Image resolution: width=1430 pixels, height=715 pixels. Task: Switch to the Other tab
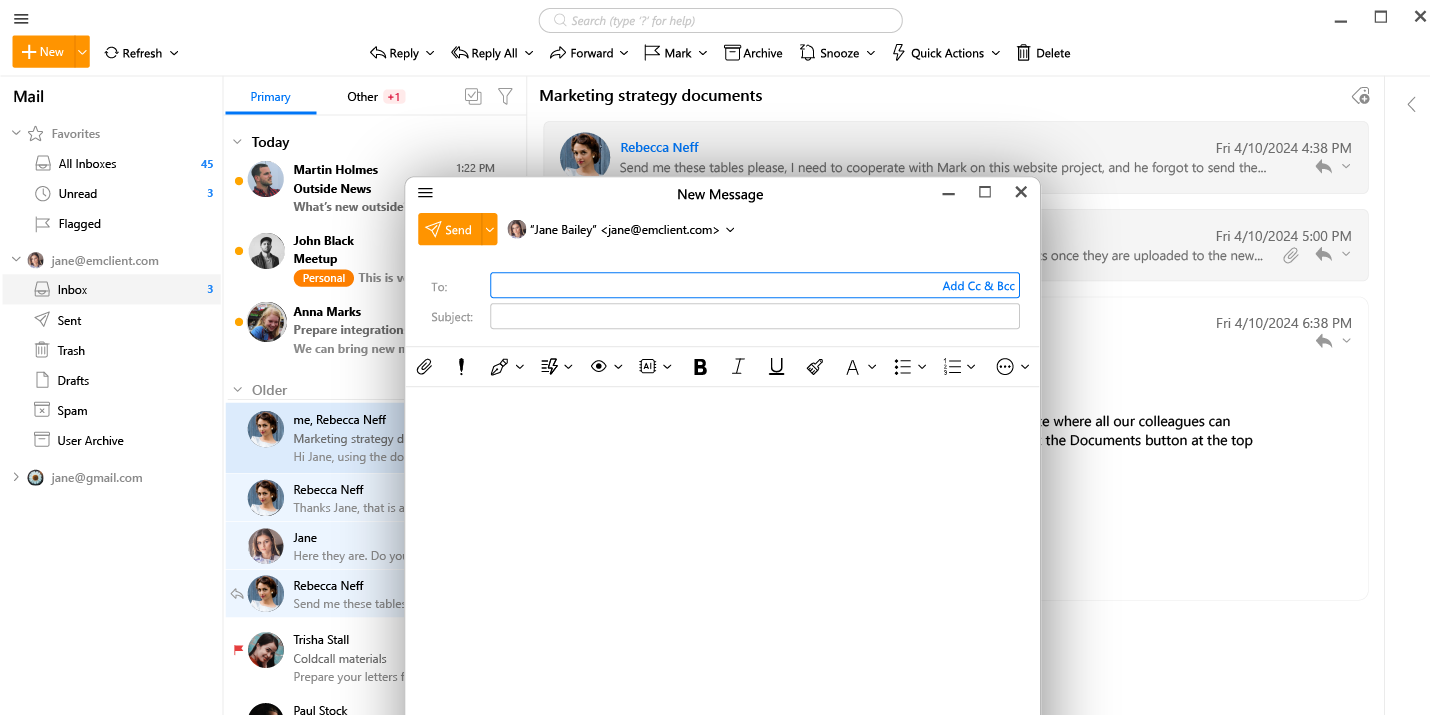[x=362, y=97]
